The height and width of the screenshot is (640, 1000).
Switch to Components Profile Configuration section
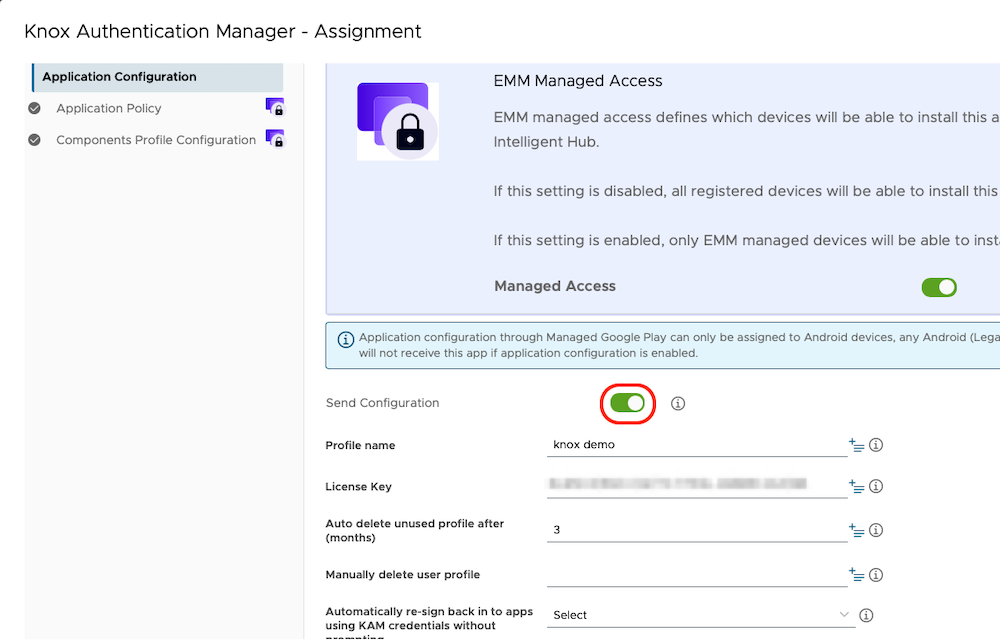(x=155, y=140)
